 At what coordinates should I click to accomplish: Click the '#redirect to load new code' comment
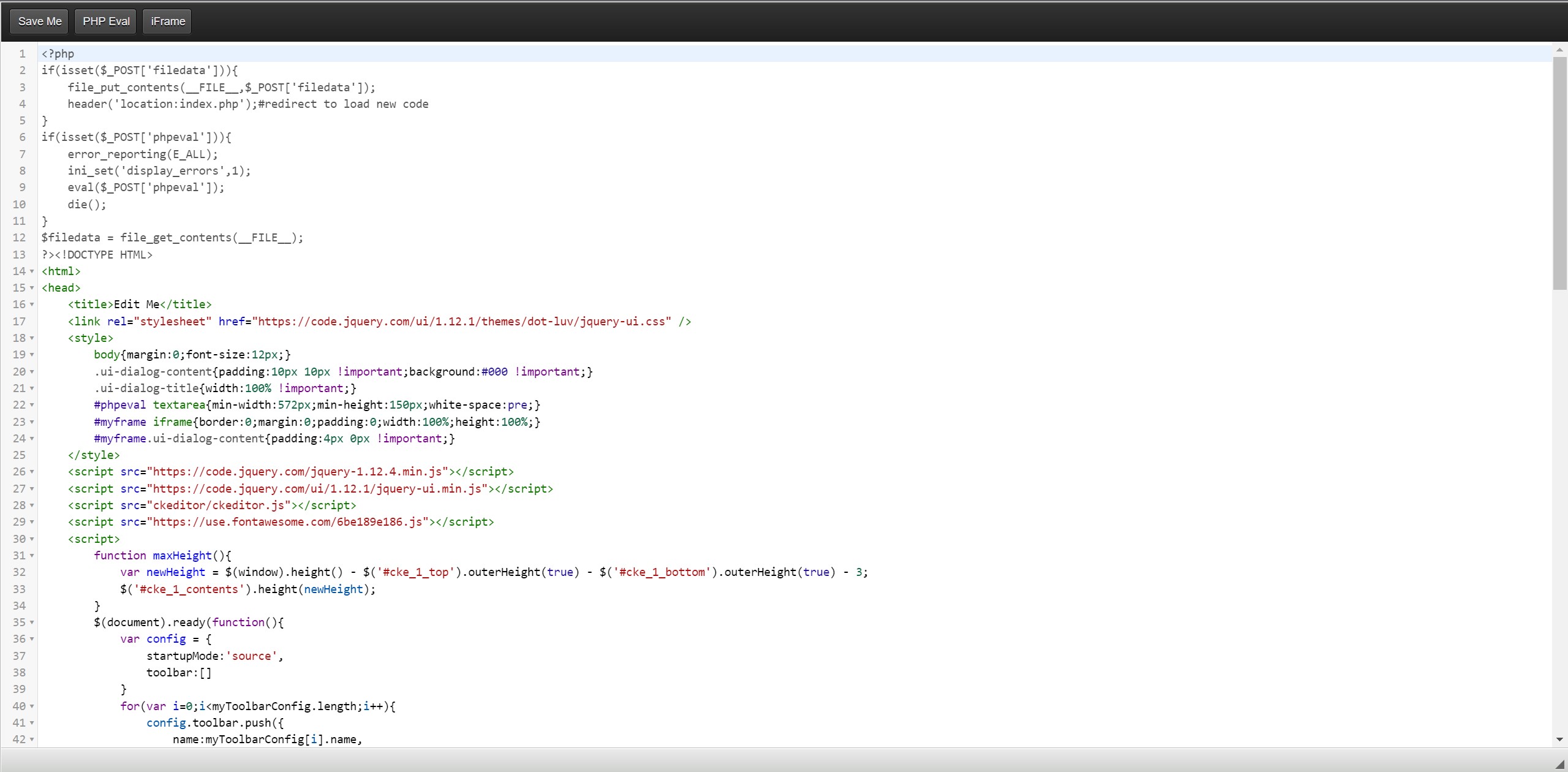tap(343, 104)
